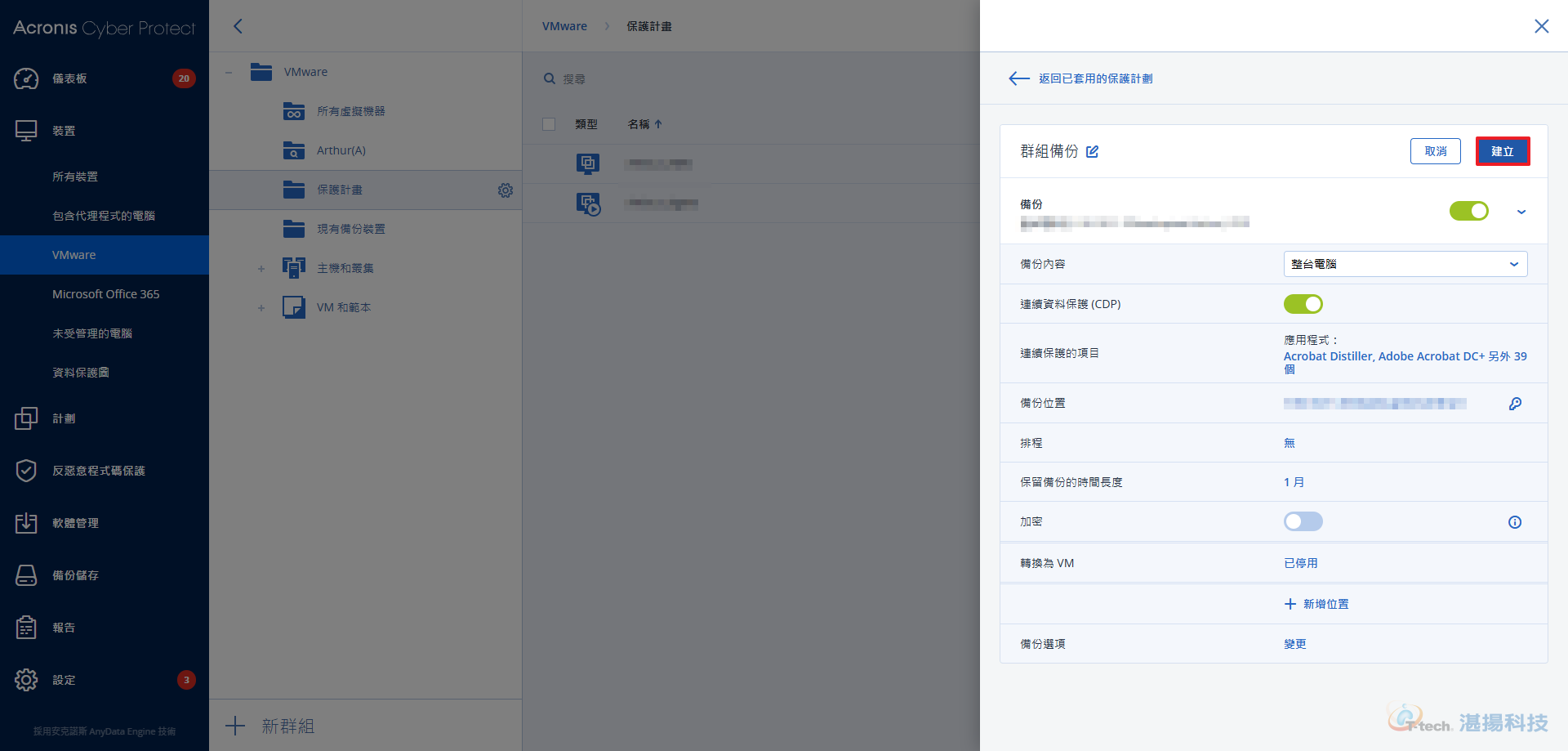Image resolution: width=1568 pixels, height=751 pixels.
Task: Click the 類型 column header
Action: (586, 124)
